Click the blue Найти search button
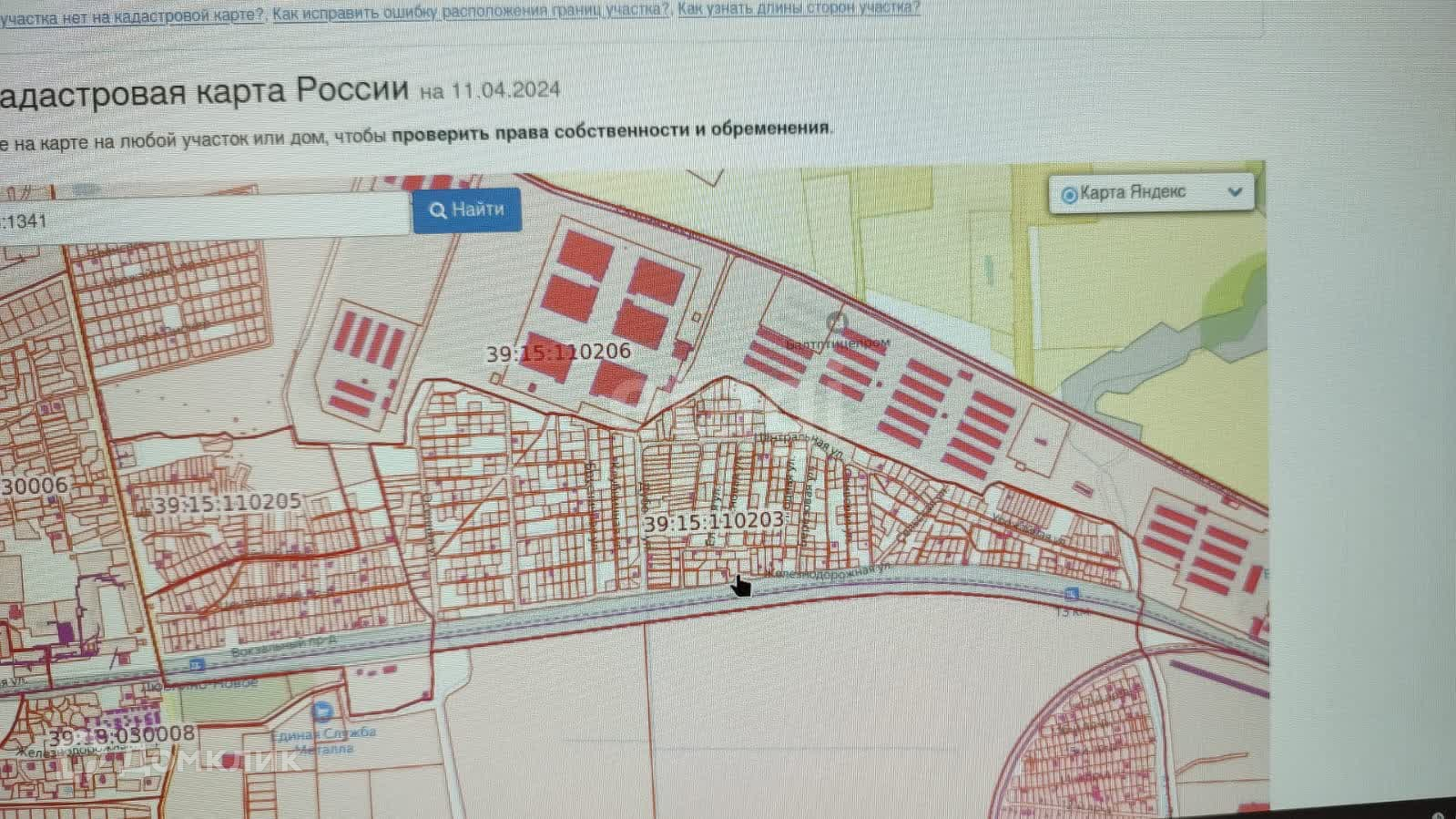The width and height of the screenshot is (1456, 819). click(x=467, y=210)
